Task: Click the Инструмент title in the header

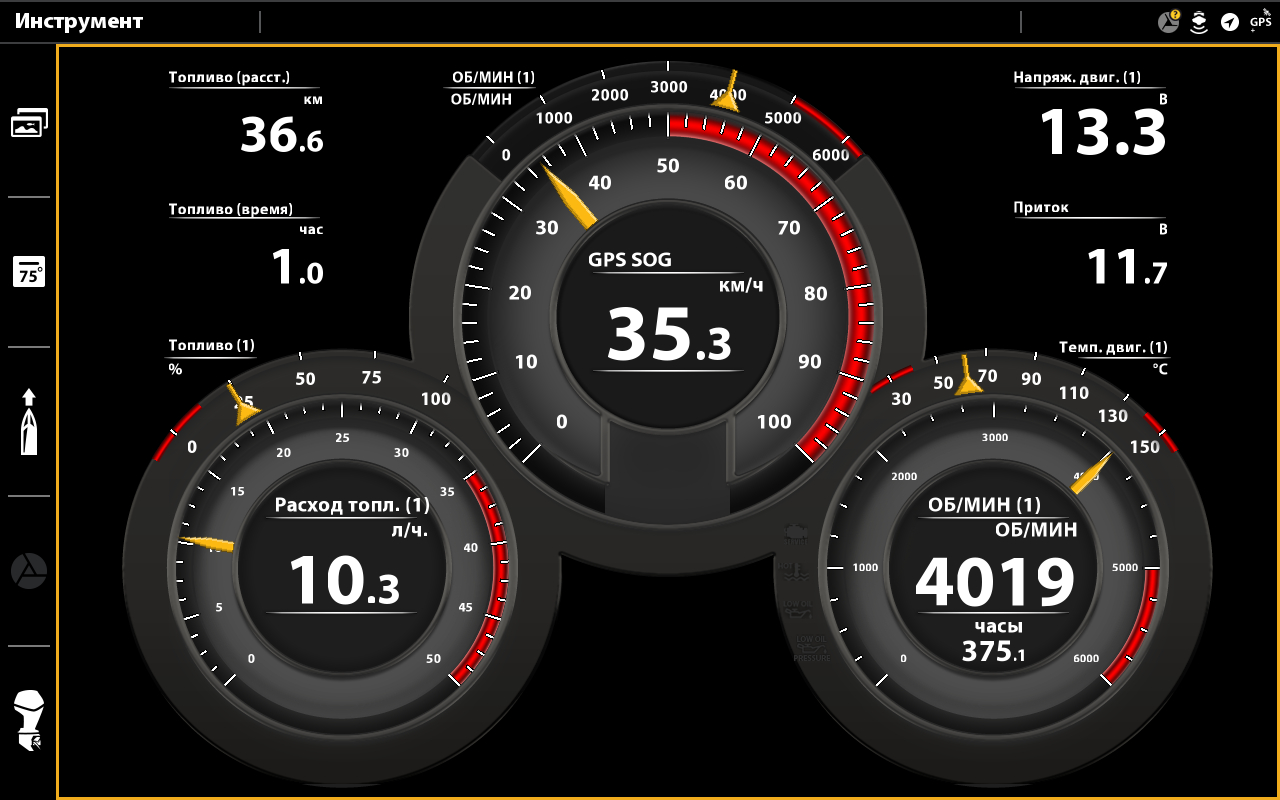Action: tap(79, 22)
